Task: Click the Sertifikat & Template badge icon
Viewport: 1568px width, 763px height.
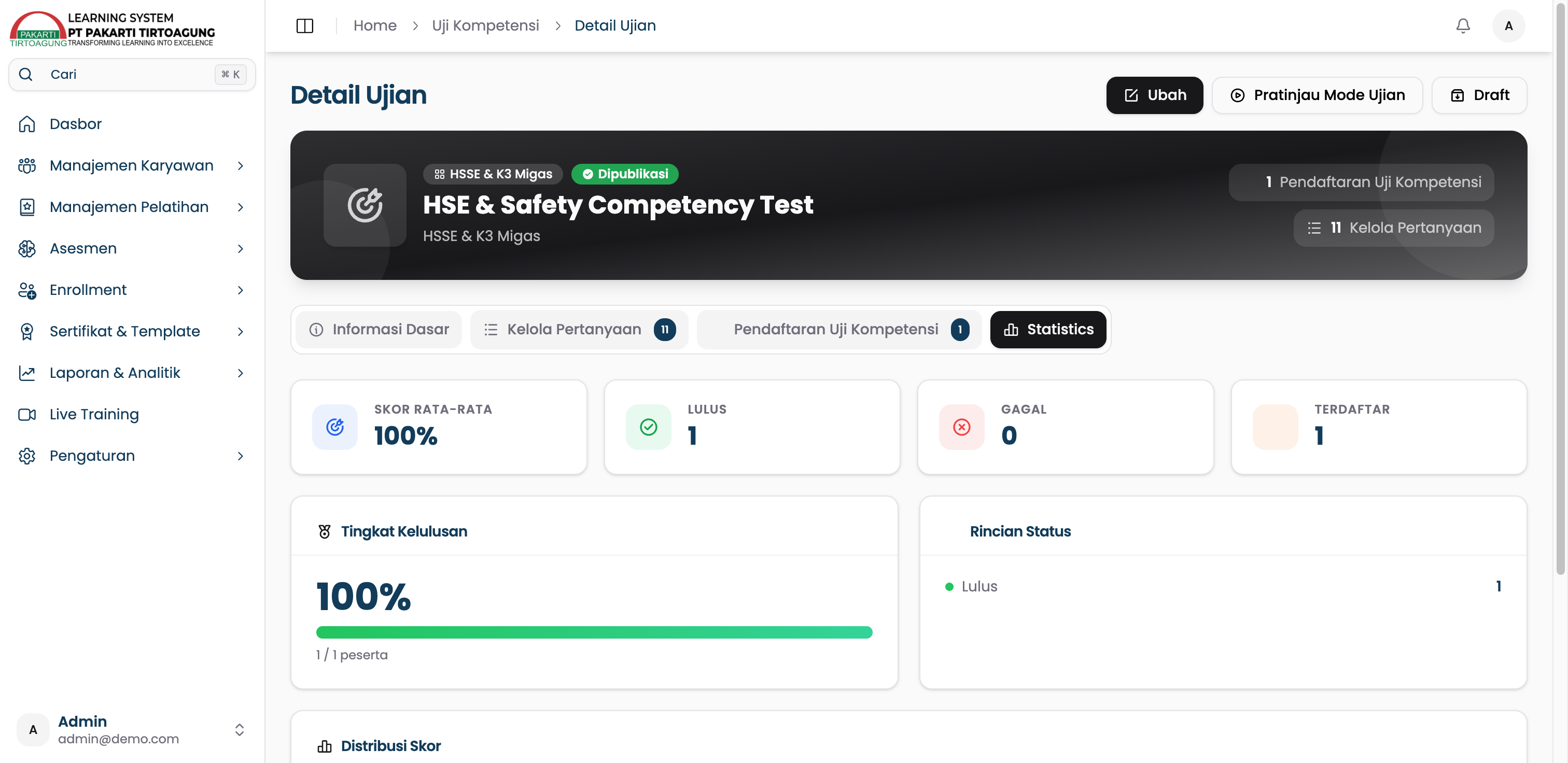Action: point(27,331)
